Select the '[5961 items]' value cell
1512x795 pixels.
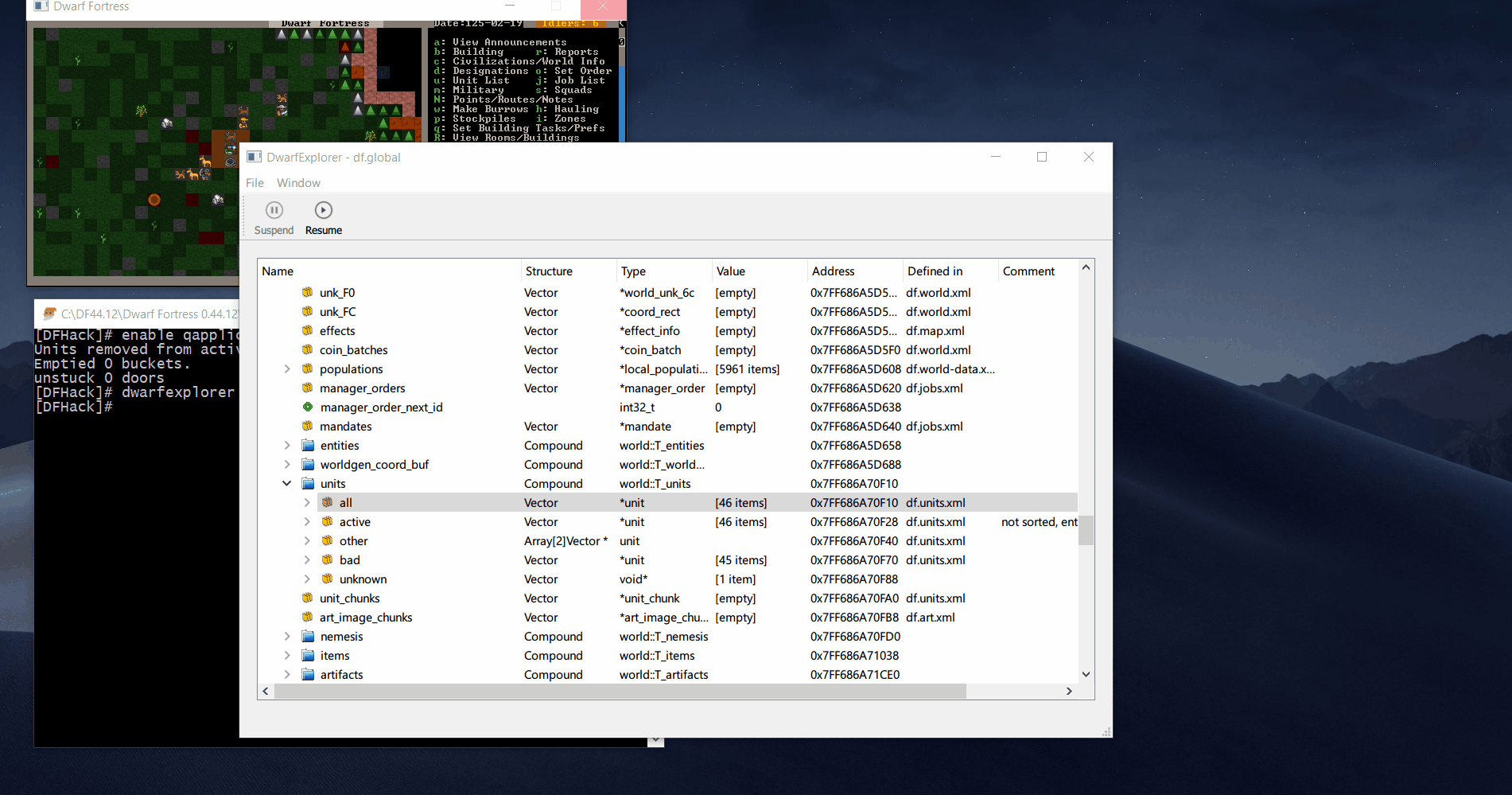point(748,369)
